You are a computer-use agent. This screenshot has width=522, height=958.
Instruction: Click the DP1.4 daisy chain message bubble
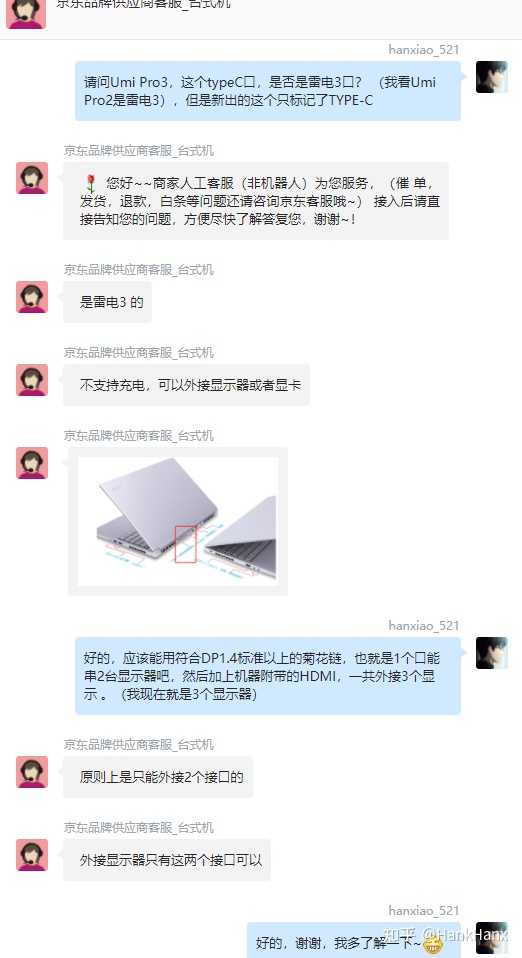click(x=268, y=676)
